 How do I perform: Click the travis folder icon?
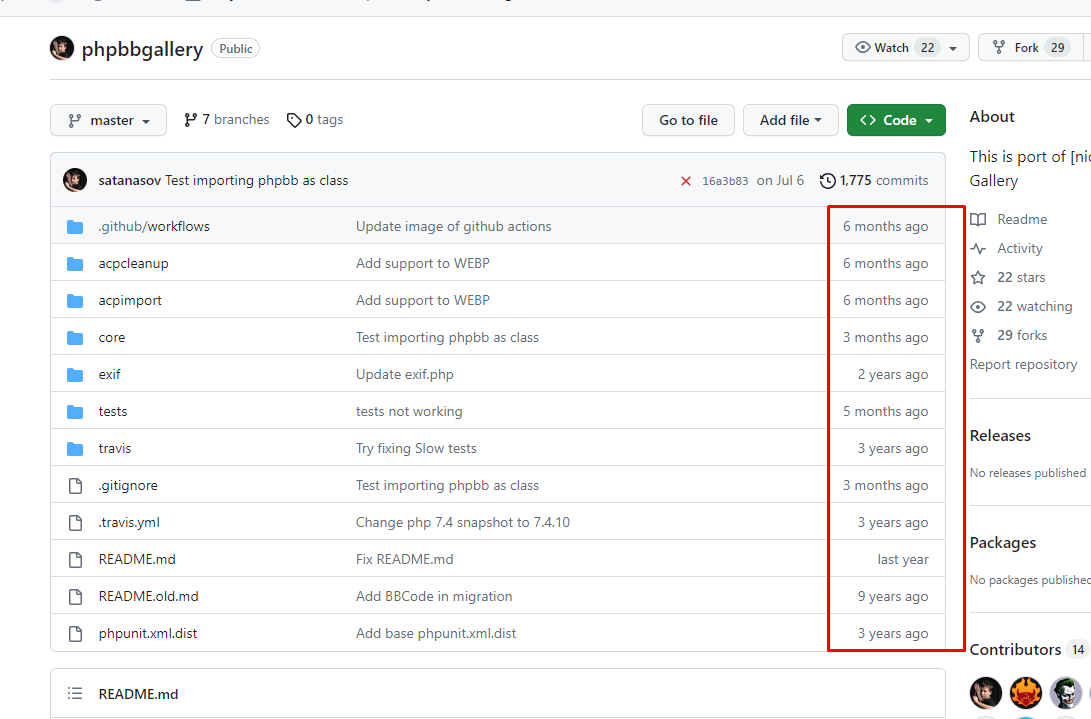tap(75, 448)
